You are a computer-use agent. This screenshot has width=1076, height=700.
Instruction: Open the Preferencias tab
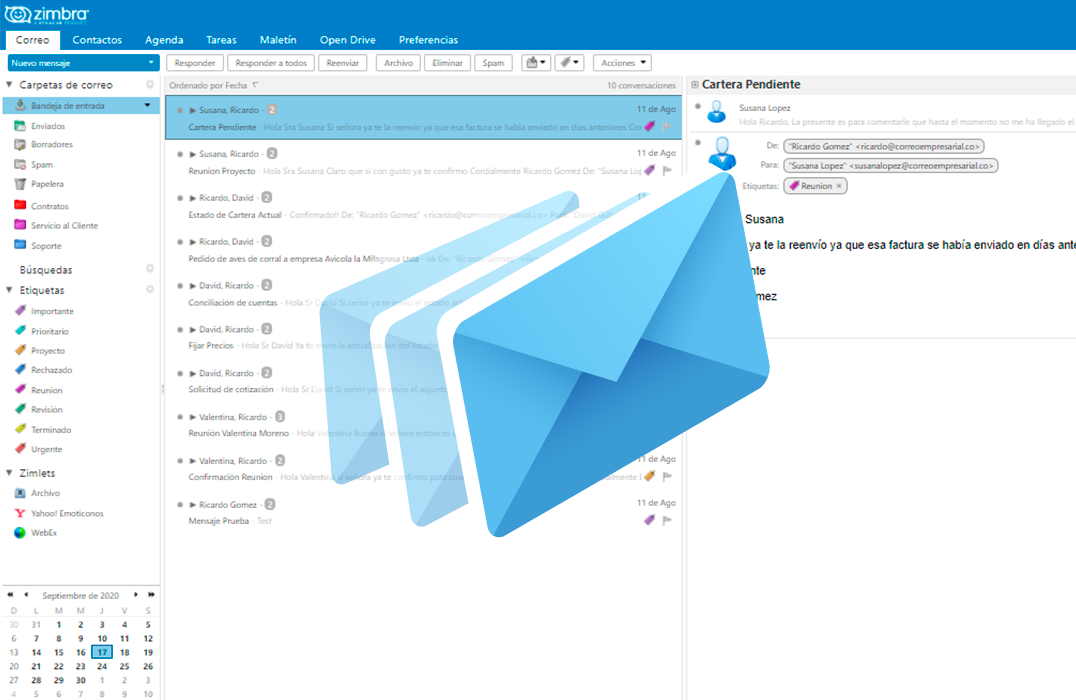point(428,40)
